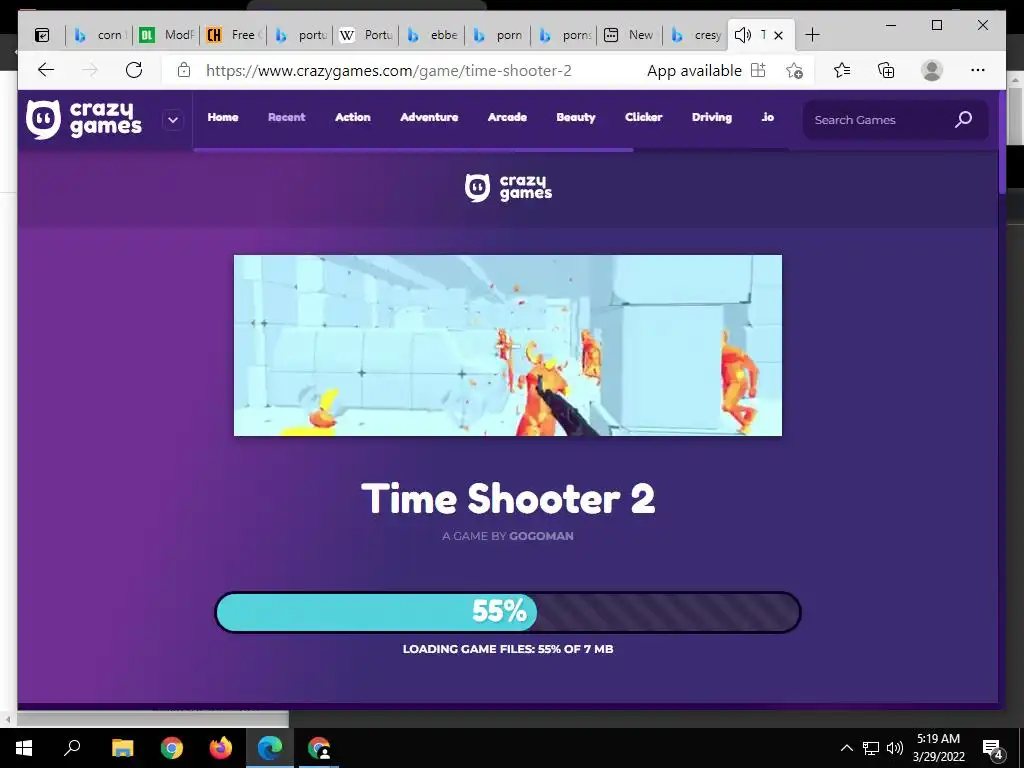Install the app via the App available icon

point(758,70)
